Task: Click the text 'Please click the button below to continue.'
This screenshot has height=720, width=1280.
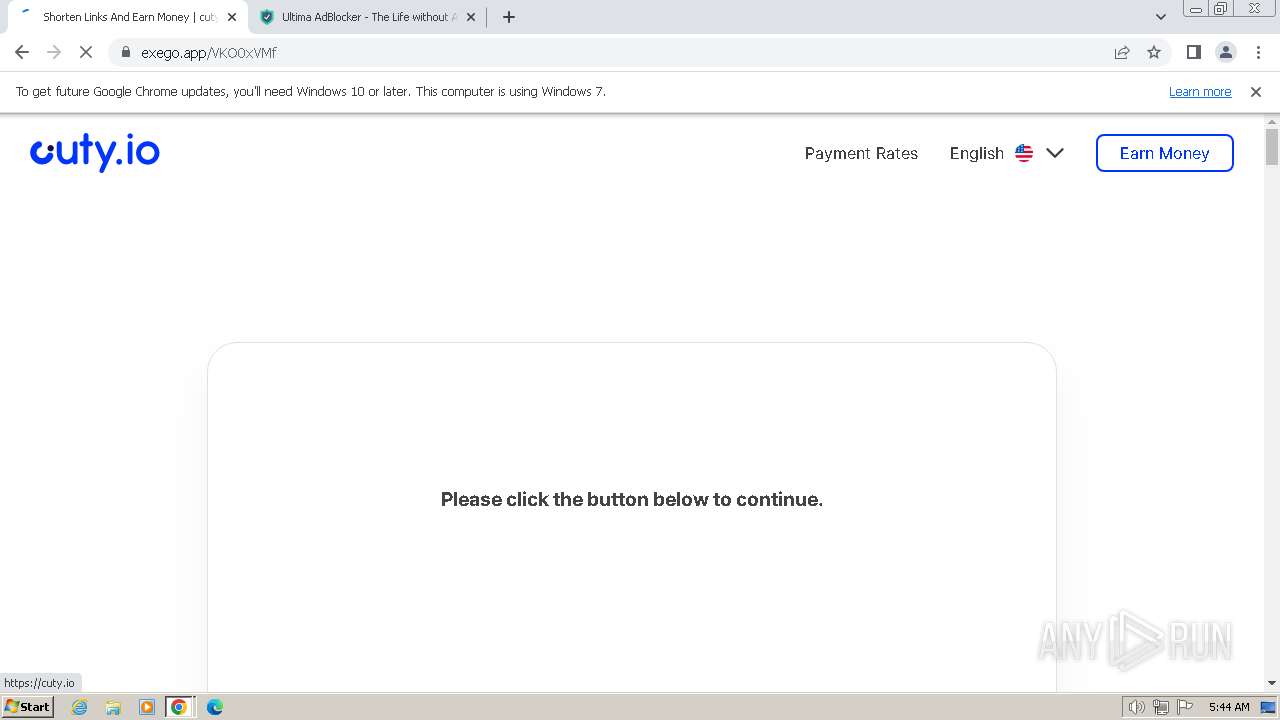Action: click(632, 499)
